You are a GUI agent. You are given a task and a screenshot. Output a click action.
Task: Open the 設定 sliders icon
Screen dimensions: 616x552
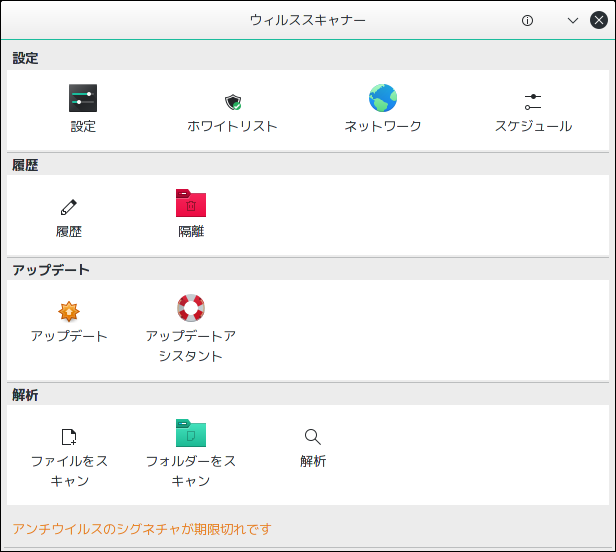pos(83,98)
